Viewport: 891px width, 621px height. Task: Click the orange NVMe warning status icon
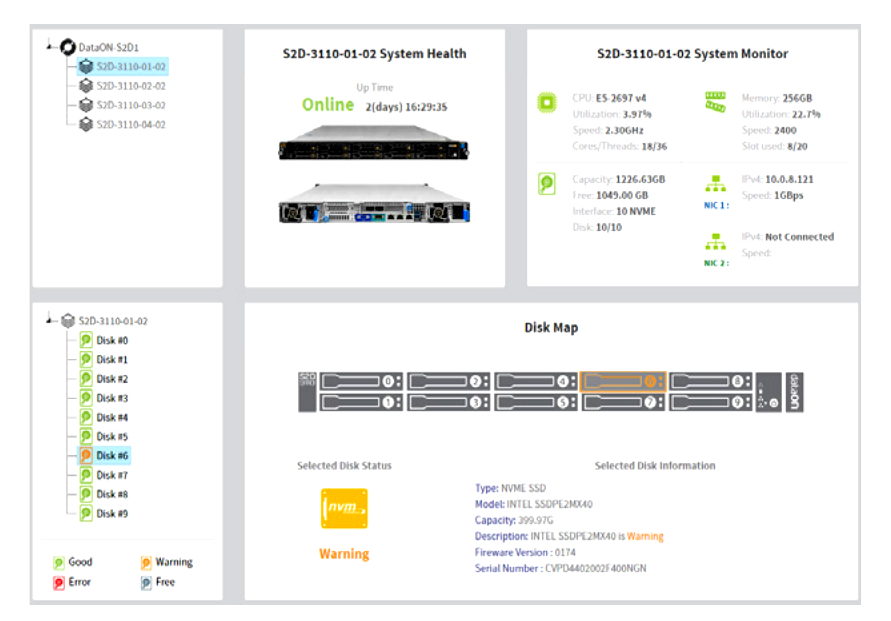[x=344, y=509]
